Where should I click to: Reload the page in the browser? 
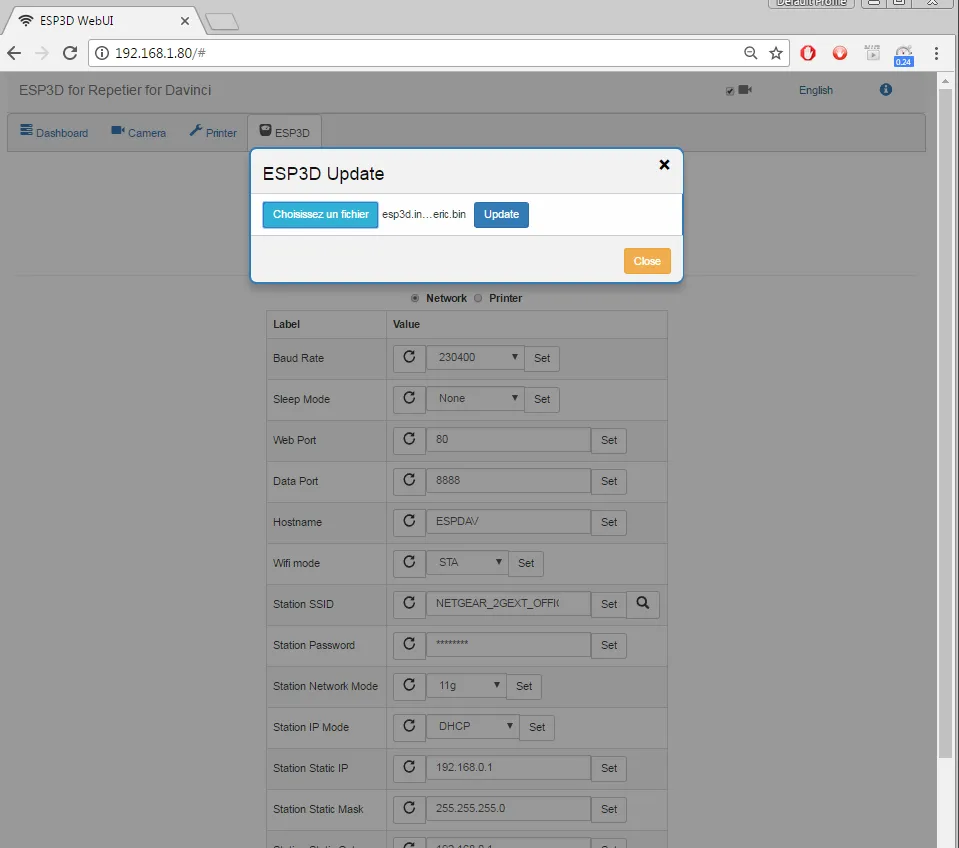point(70,53)
